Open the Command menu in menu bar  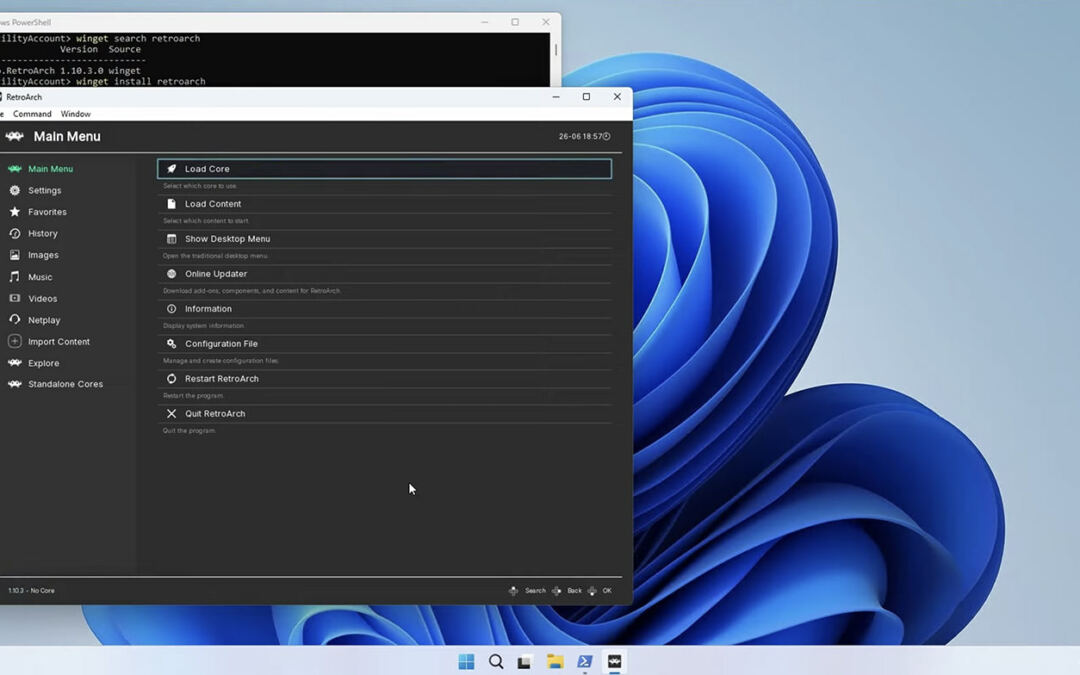click(32, 114)
